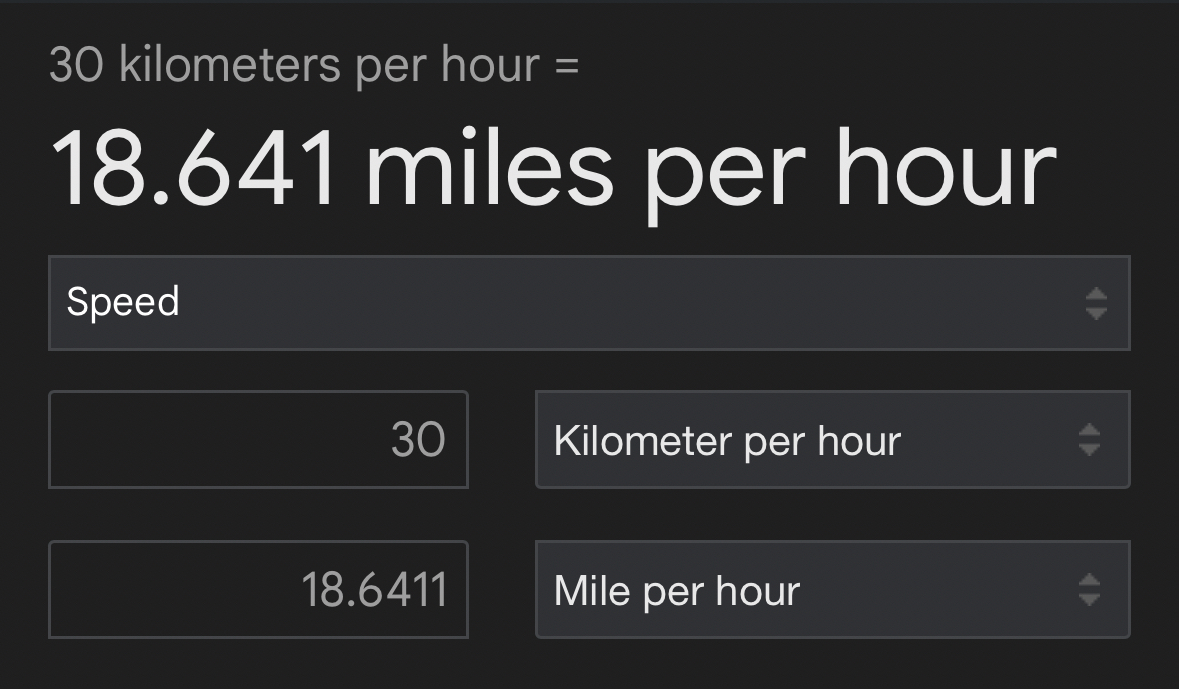Click the down arrow of Mile per hour selector

(1089, 600)
